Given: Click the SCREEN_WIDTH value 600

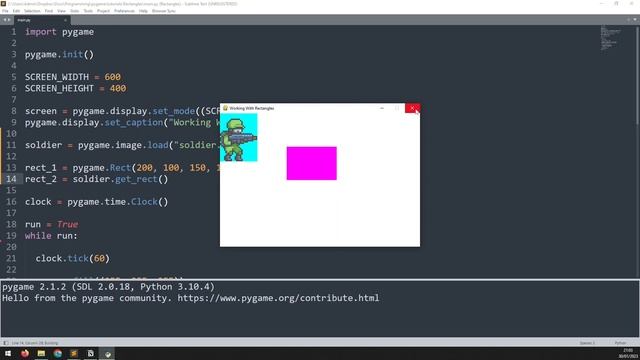Looking at the screenshot, I should pyautogui.click(x=113, y=77).
